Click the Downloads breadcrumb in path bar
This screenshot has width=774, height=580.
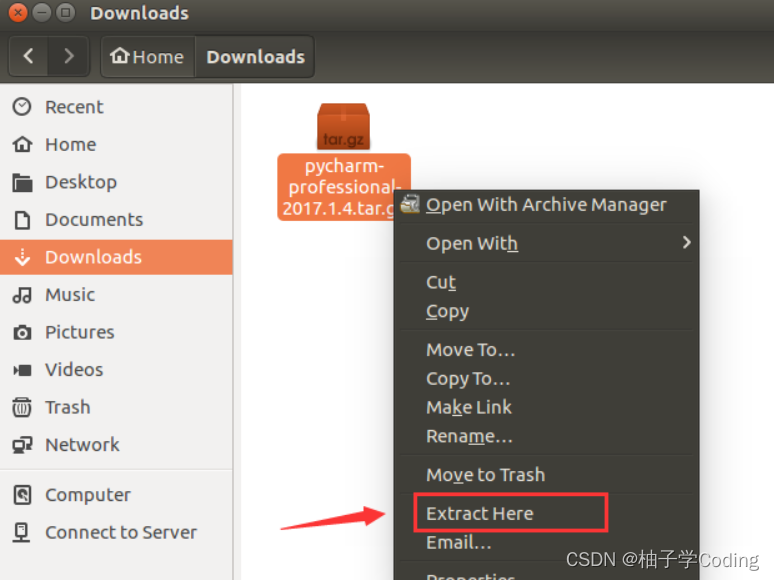[255, 56]
